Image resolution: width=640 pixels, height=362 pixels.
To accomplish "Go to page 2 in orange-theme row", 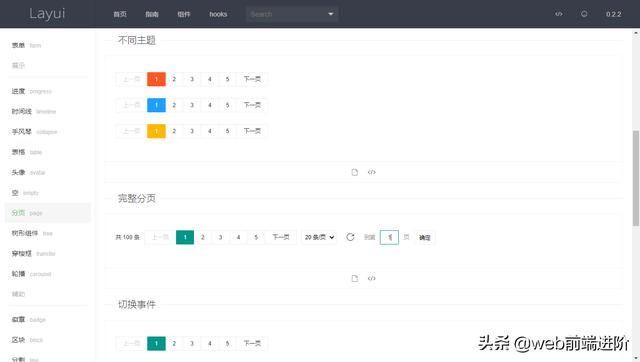I will point(174,79).
